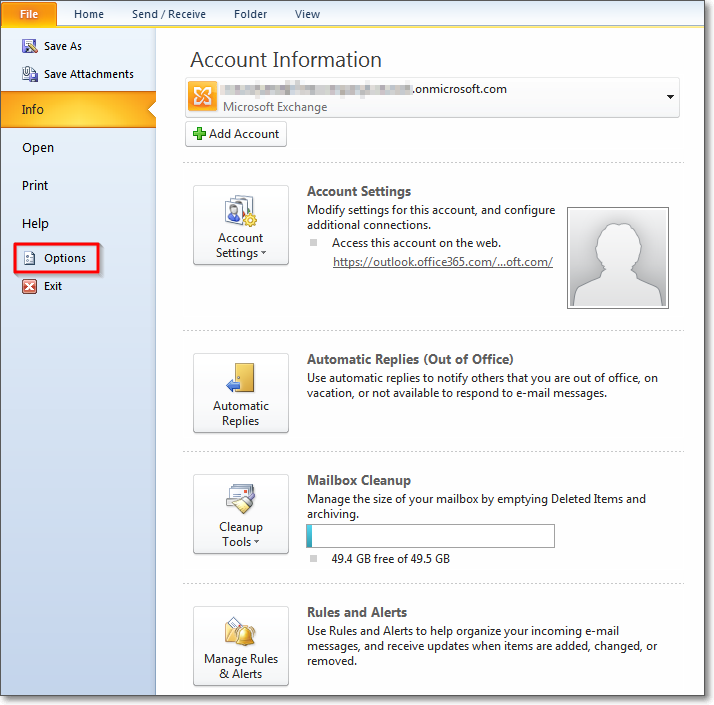Choose Print in the backstage menu
This screenshot has height=705, width=714.
(35, 185)
